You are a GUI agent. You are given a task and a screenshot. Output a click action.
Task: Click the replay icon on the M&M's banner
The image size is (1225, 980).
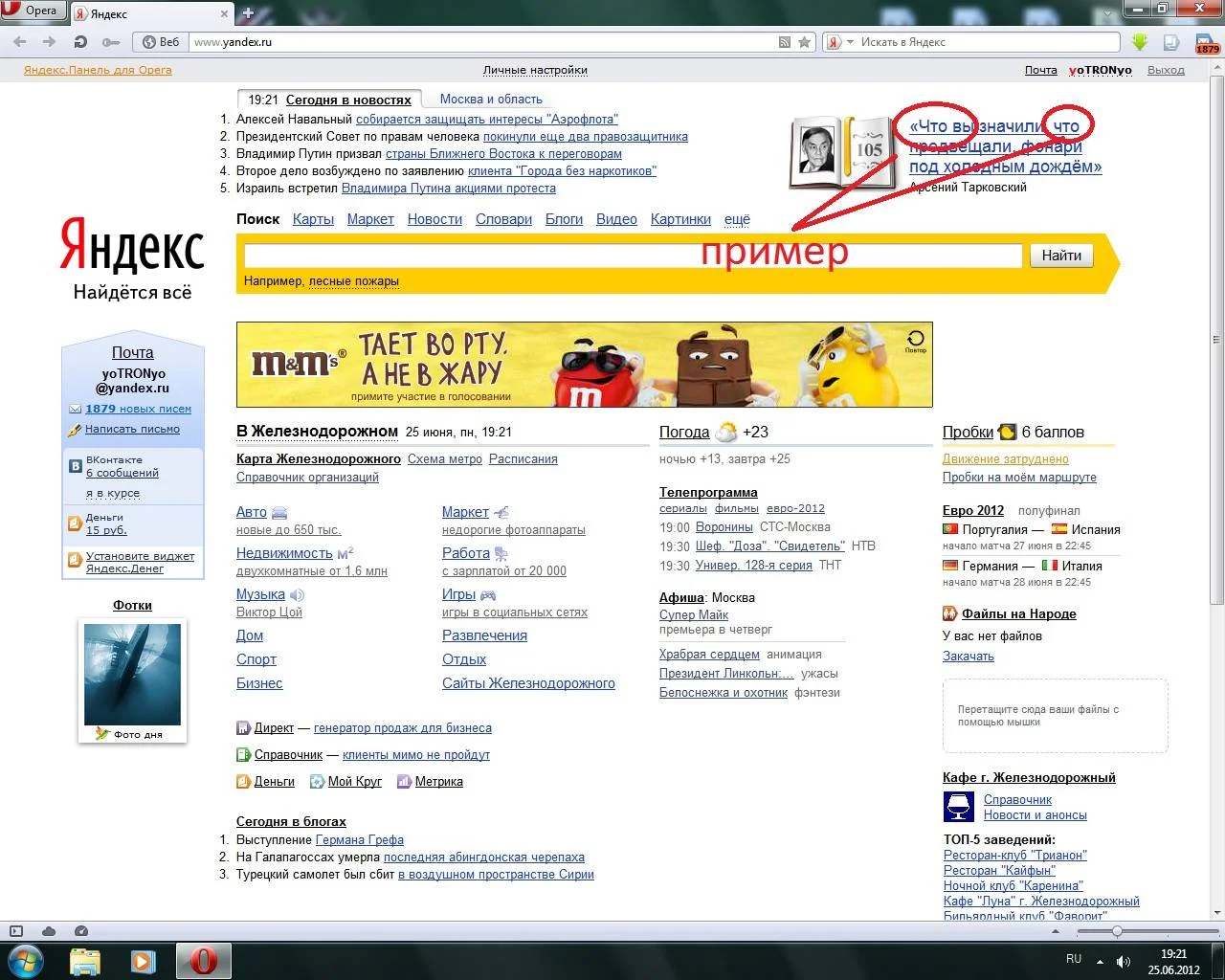[x=916, y=339]
